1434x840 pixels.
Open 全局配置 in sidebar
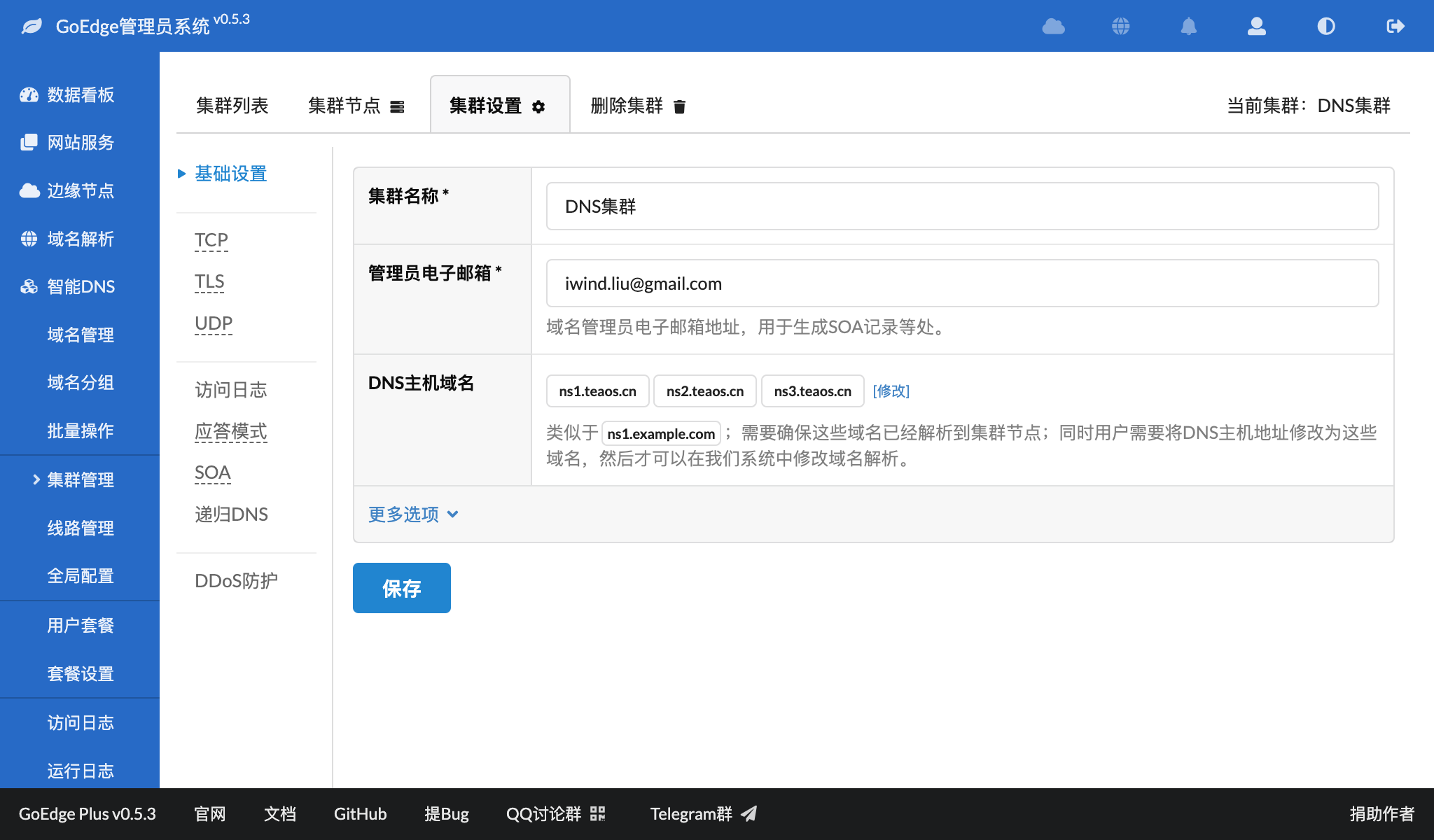click(x=80, y=576)
